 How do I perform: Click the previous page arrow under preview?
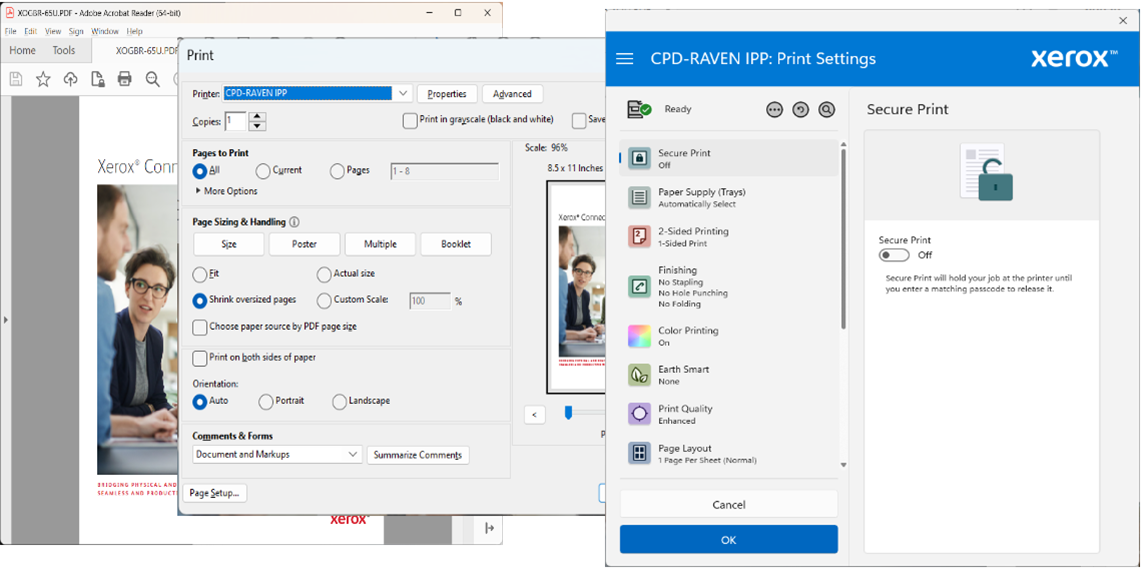(x=535, y=415)
